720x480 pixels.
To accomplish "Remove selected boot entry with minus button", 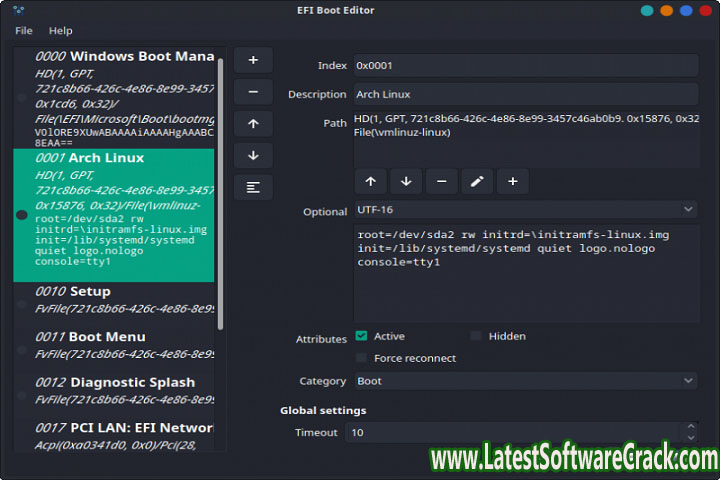I will pyautogui.click(x=253, y=92).
